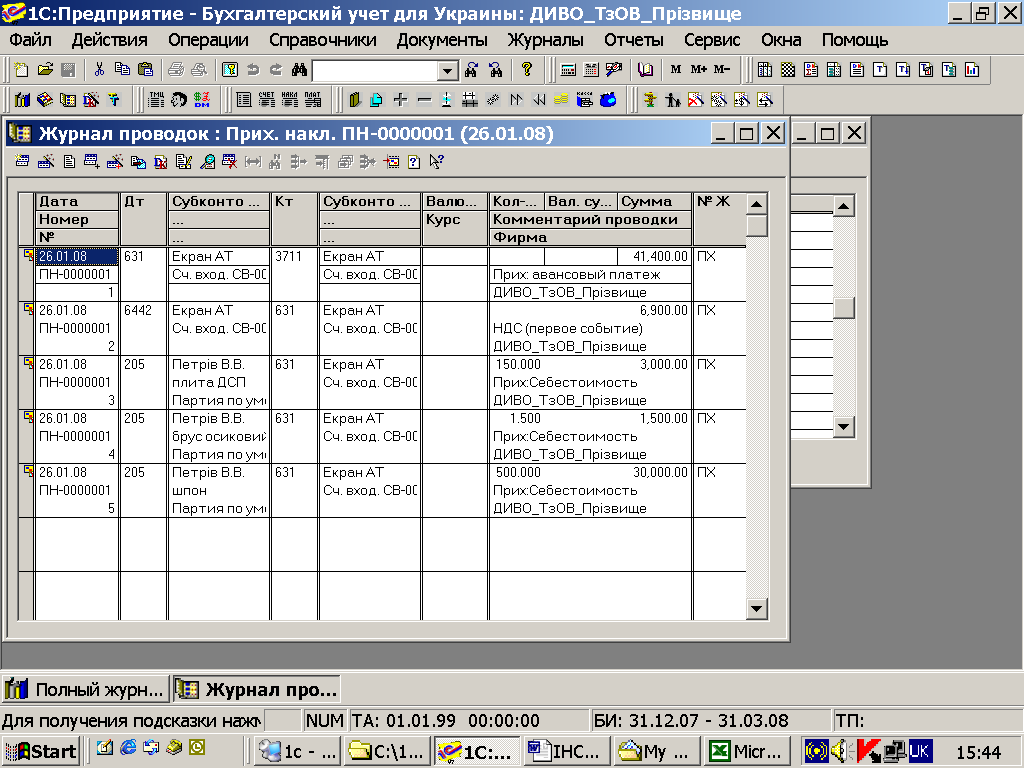Open the adult-and-child figures icon

coord(673,99)
